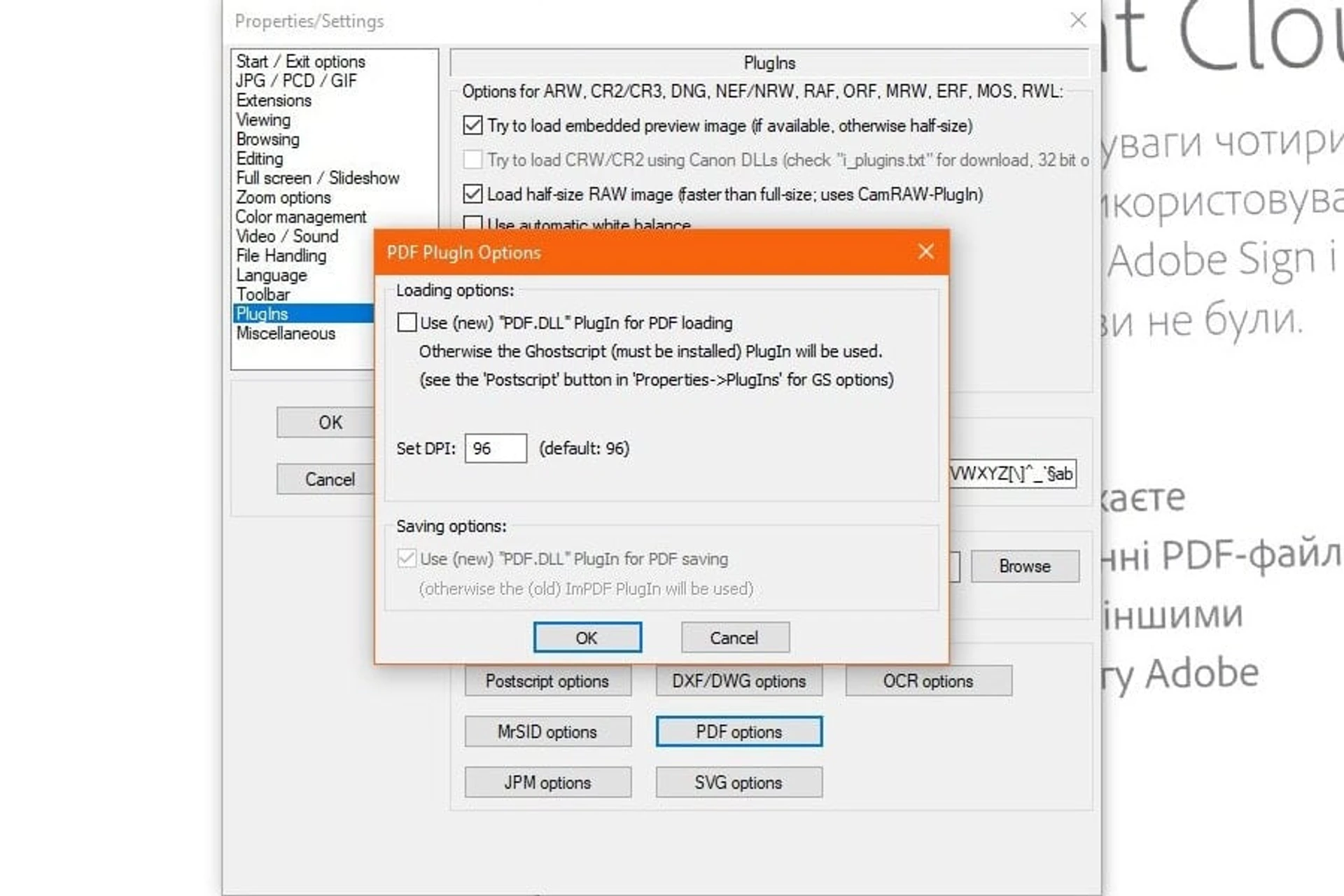Select Start / Exit options category
Viewport: 1344px width, 896px height.
(300, 62)
